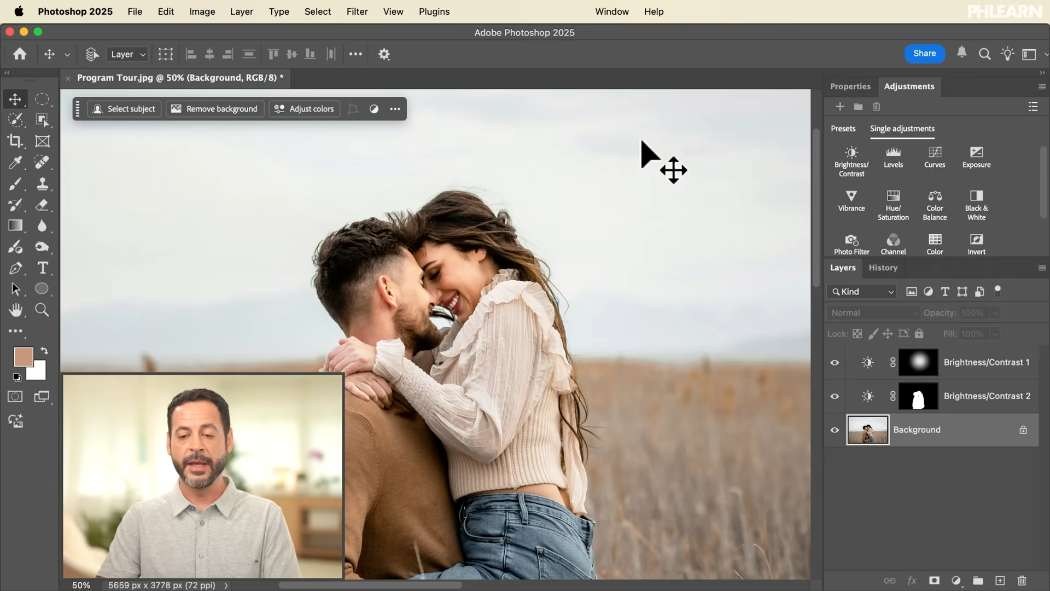
Task: Open the Plugins menu
Action: pos(434,11)
